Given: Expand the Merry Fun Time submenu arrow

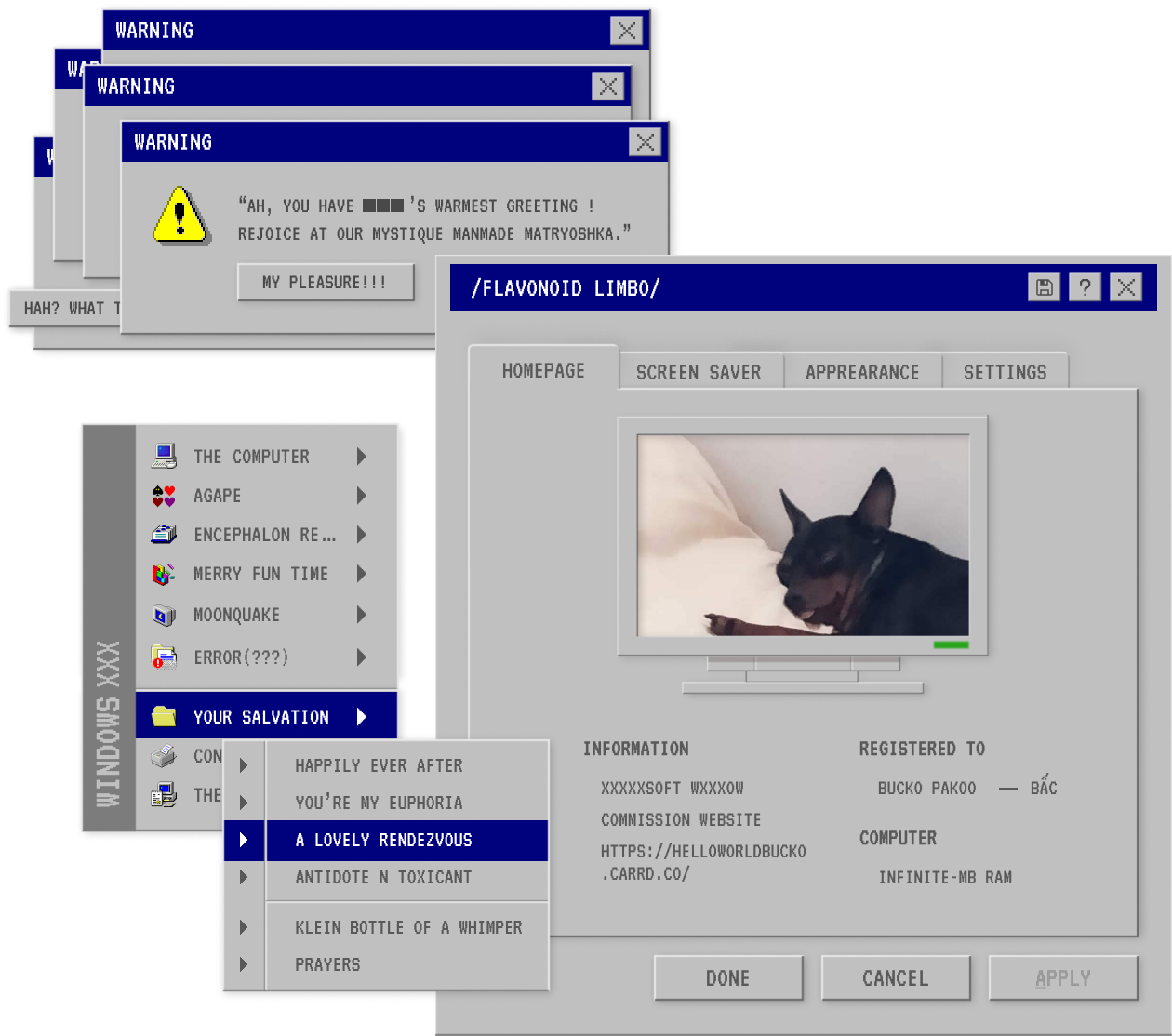Looking at the screenshot, I should (x=361, y=574).
